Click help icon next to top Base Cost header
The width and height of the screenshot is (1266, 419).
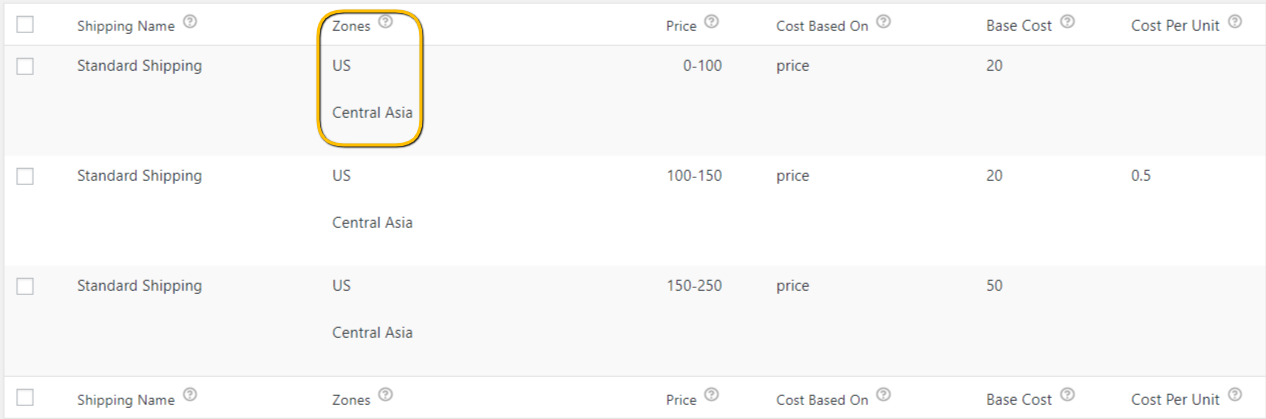coord(1068,23)
